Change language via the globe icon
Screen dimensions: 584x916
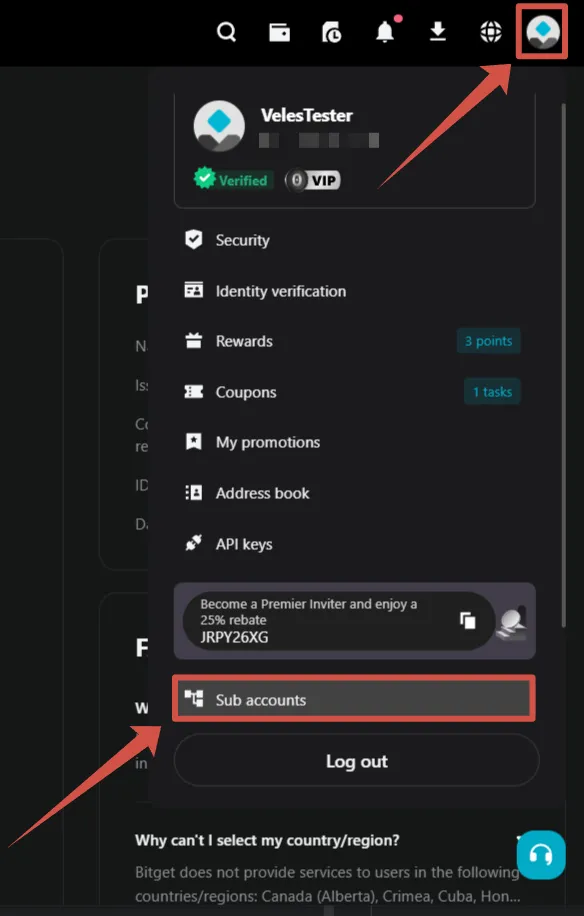coord(489,32)
